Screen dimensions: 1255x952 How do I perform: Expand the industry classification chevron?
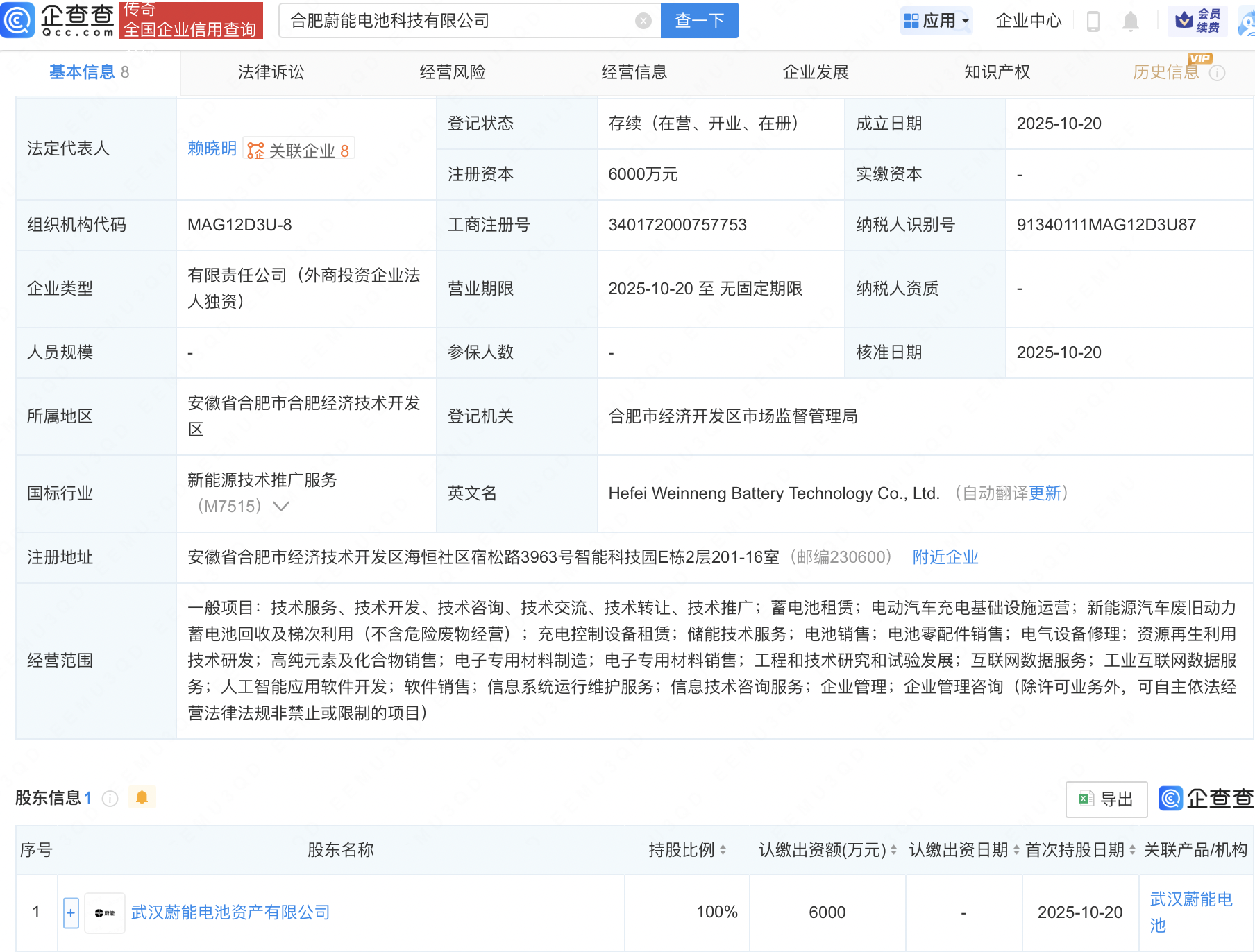pos(280,507)
